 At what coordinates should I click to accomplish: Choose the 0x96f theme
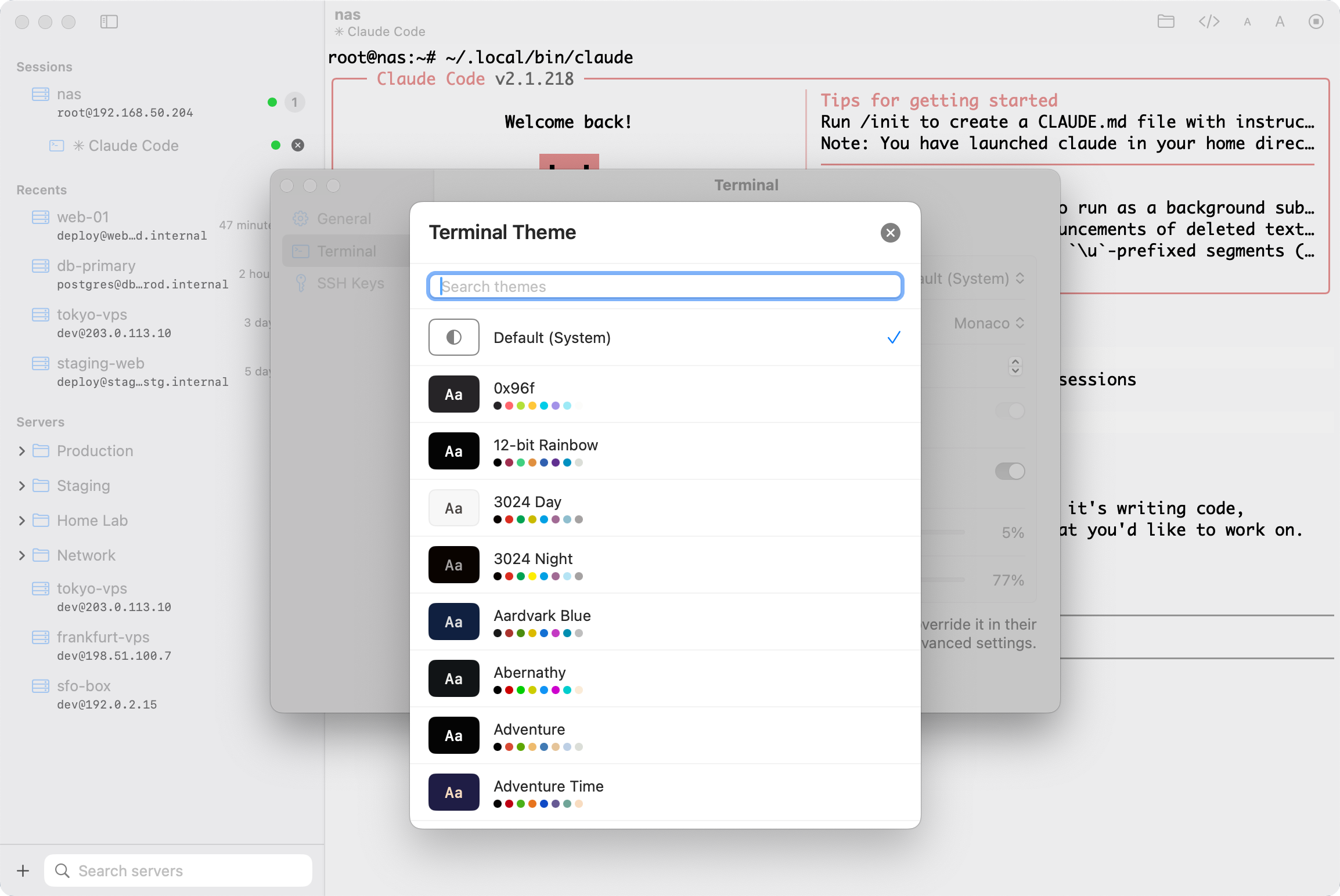665,394
